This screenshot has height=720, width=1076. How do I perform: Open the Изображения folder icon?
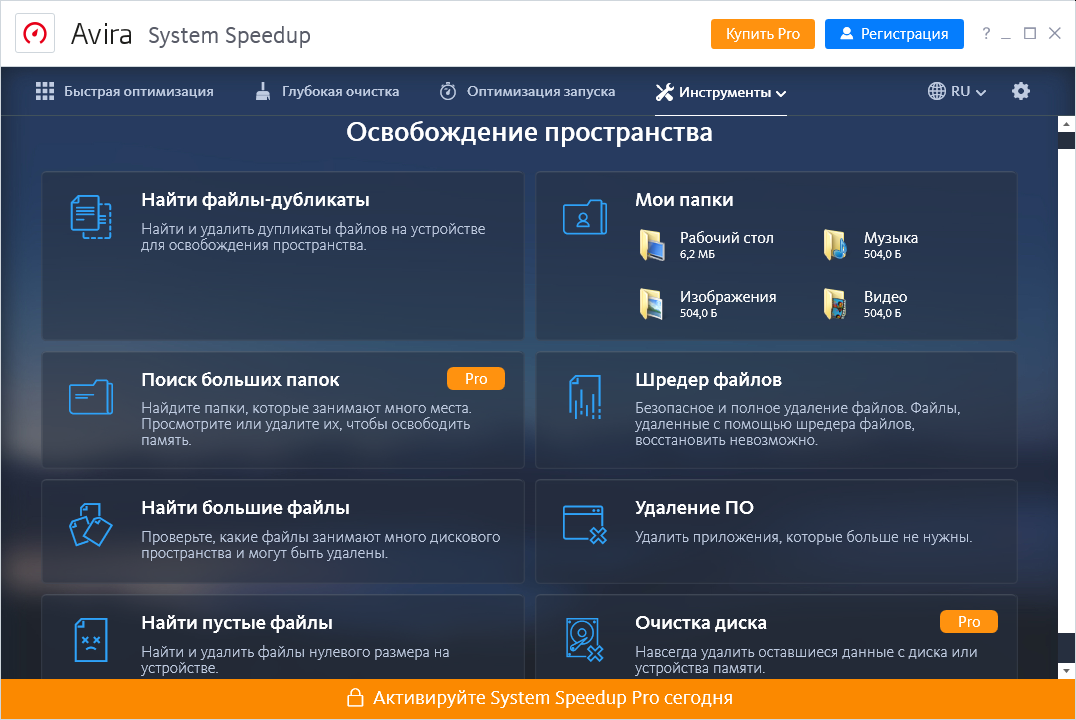click(x=652, y=304)
